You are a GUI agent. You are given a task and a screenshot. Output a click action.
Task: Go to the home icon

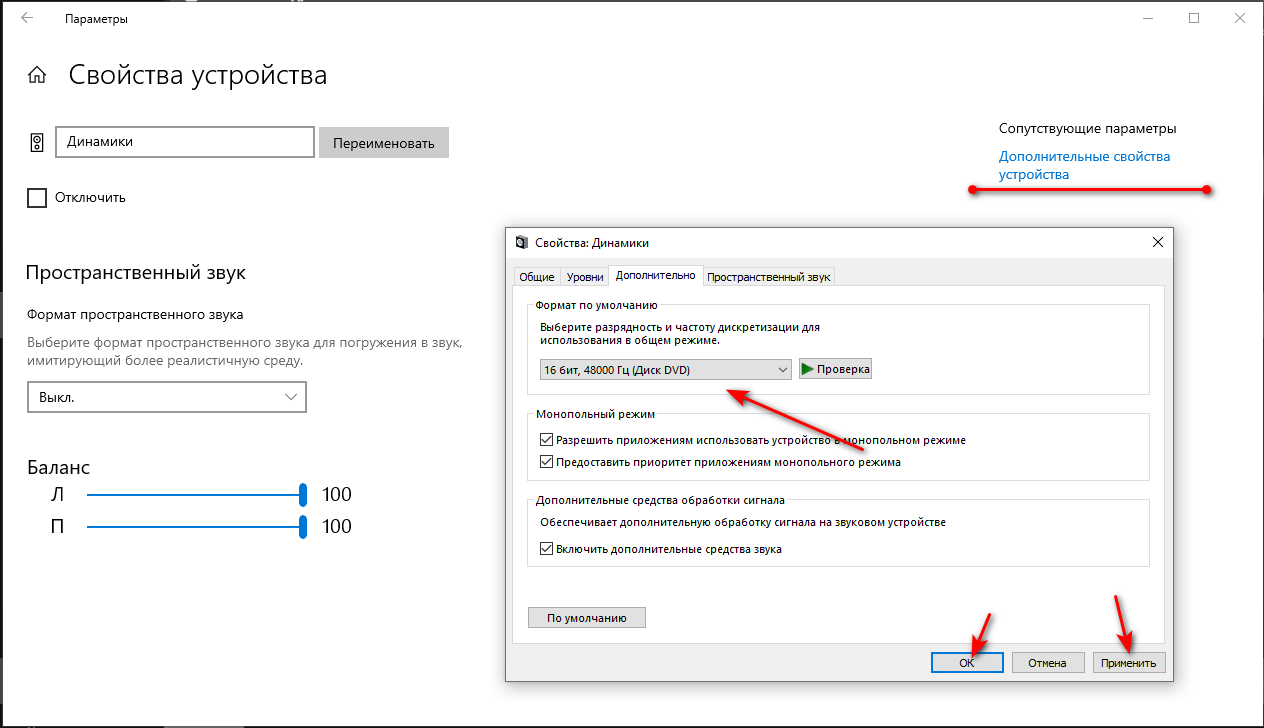[37, 76]
